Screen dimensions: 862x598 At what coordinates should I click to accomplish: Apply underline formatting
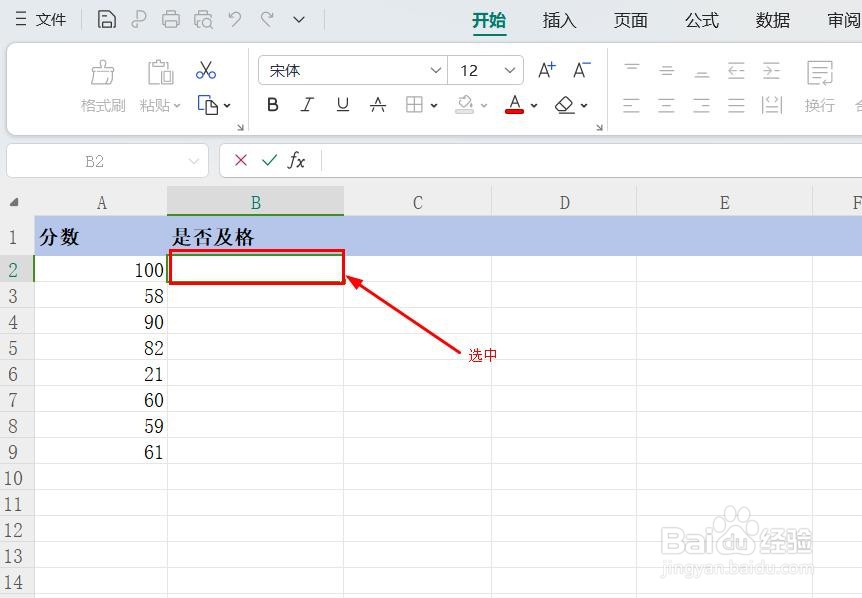342,104
